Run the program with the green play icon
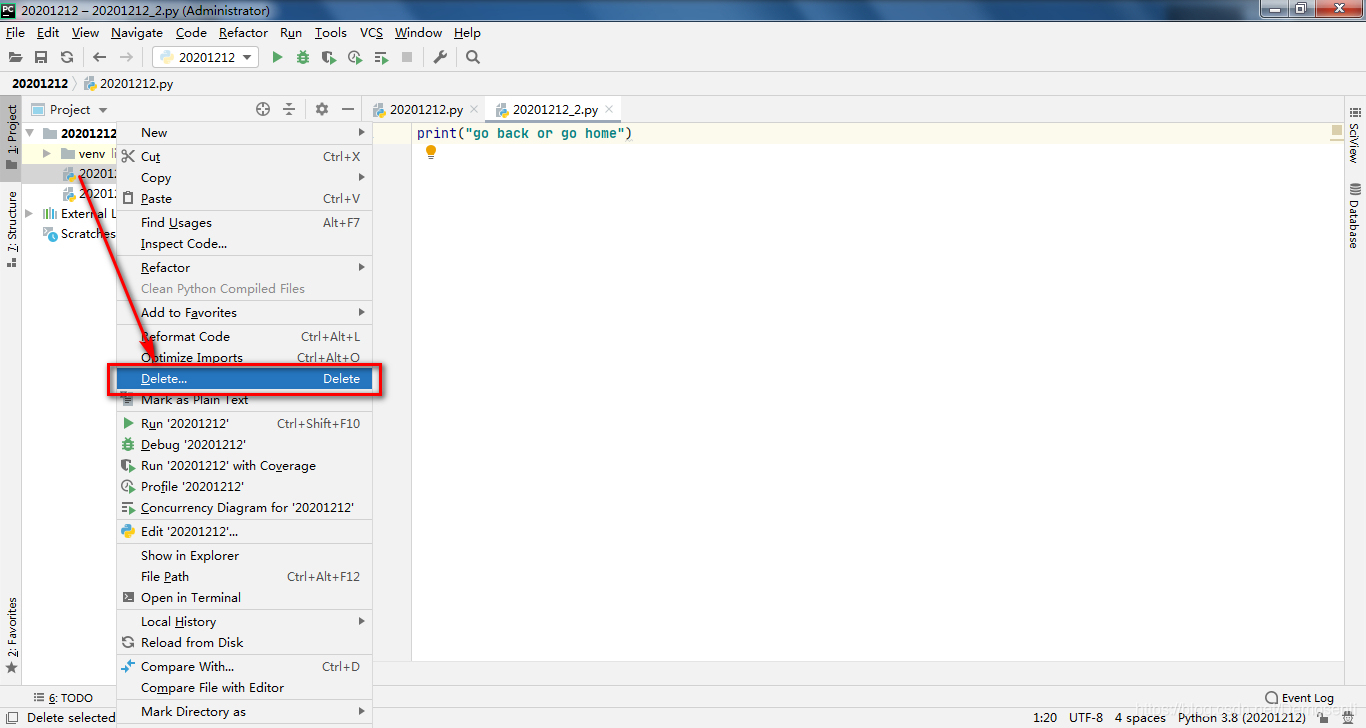The height and width of the screenshot is (728, 1366). [x=278, y=58]
